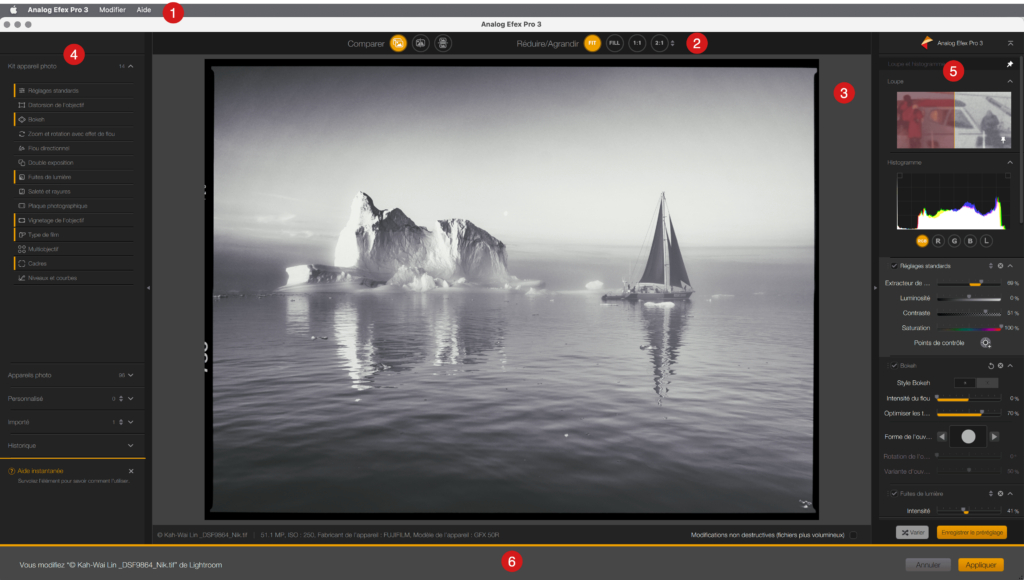
Task: Select side-by-side compare view icon
Action: (443, 43)
